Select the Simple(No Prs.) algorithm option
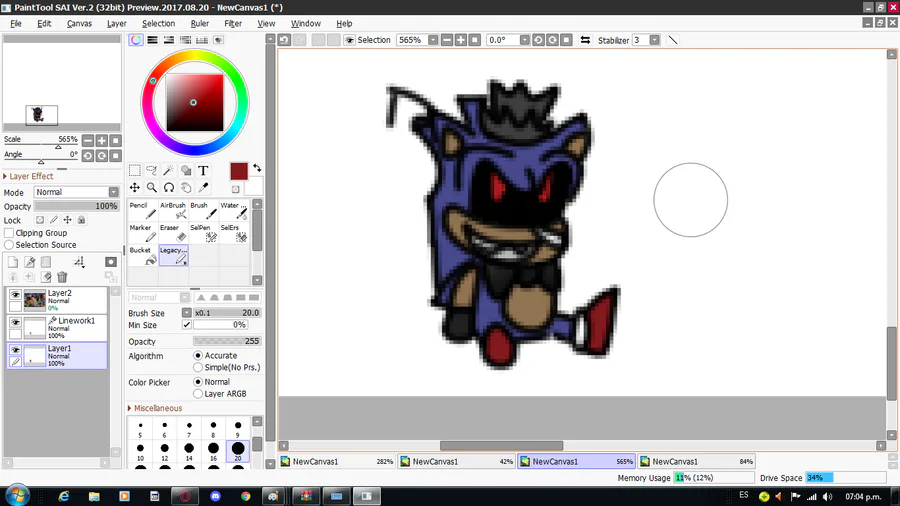This screenshot has width=900, height=506. (198, 367)
